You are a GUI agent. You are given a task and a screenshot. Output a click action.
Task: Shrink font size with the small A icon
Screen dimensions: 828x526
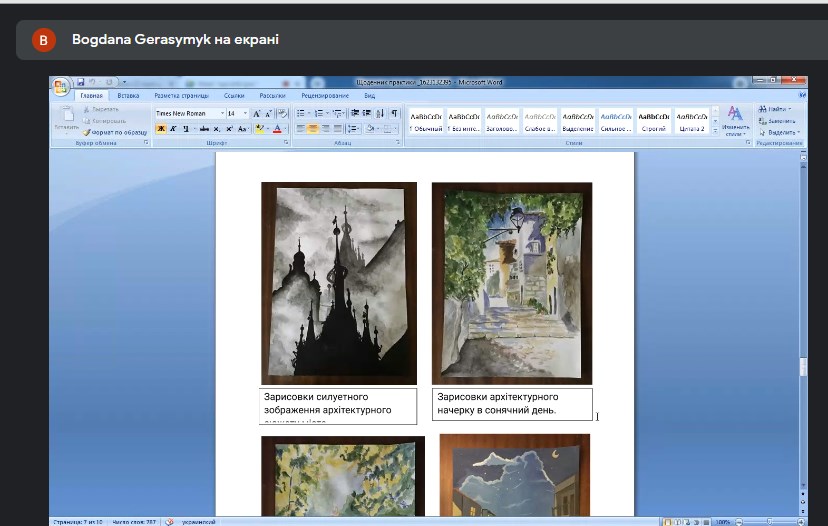(268, 114)
